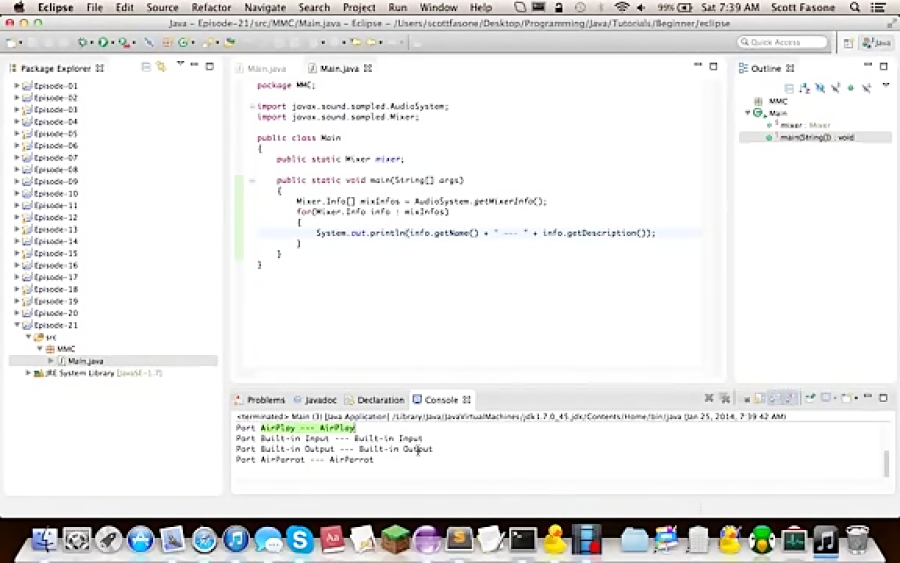Image resolution: width=900 pixels, height=563 pixels.
Task: Click the New file toolbar icon
Action: point(11,43)
